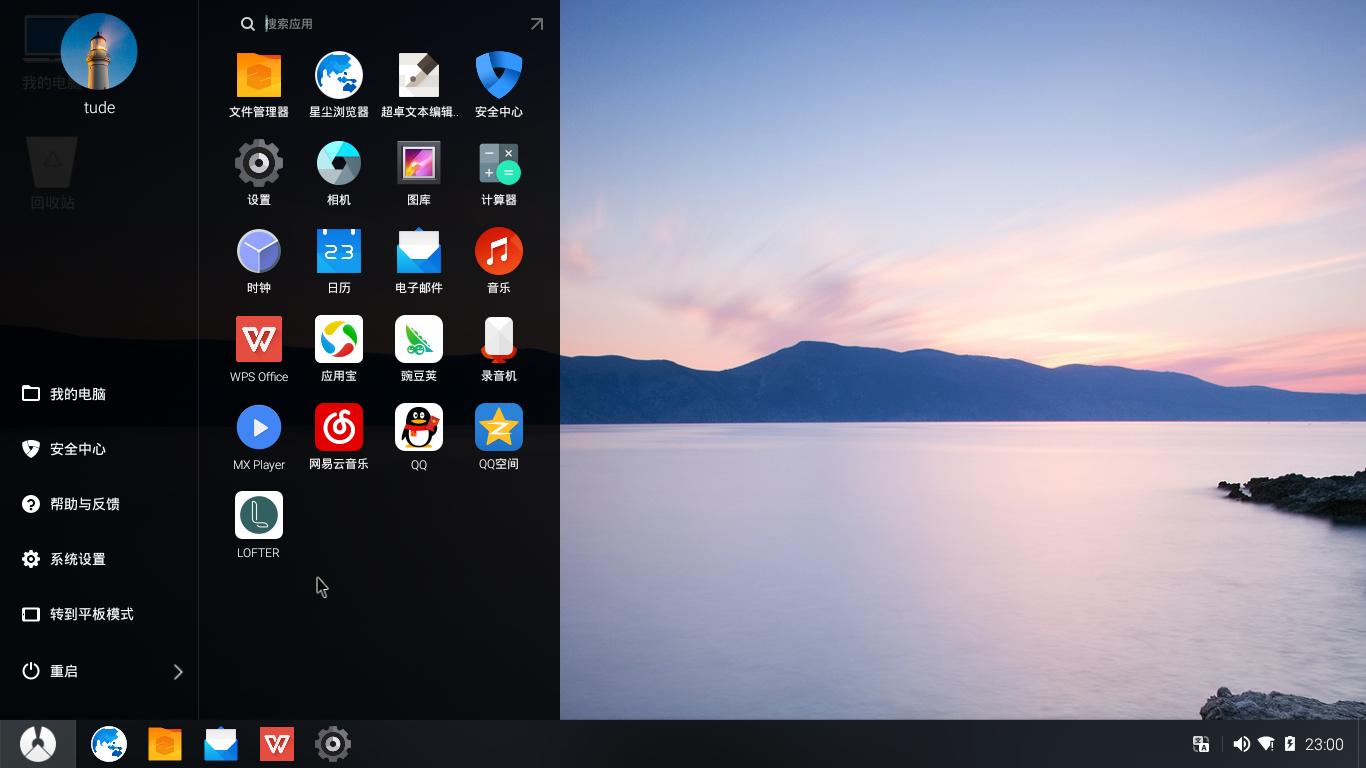Click the tude user avatar

click(99, 52)
